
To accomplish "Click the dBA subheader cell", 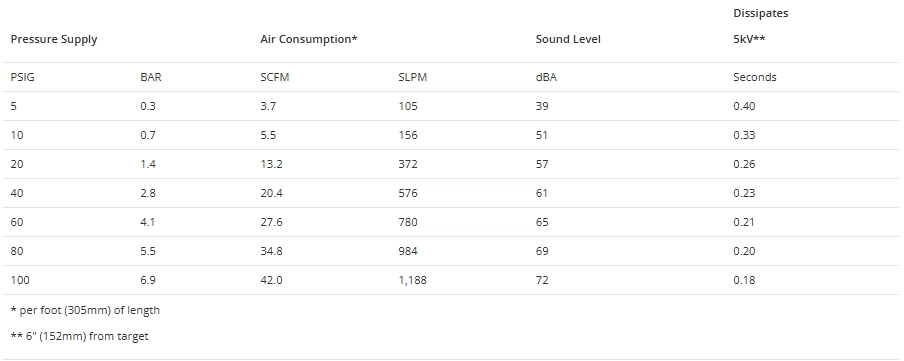I will click(546, 77).
